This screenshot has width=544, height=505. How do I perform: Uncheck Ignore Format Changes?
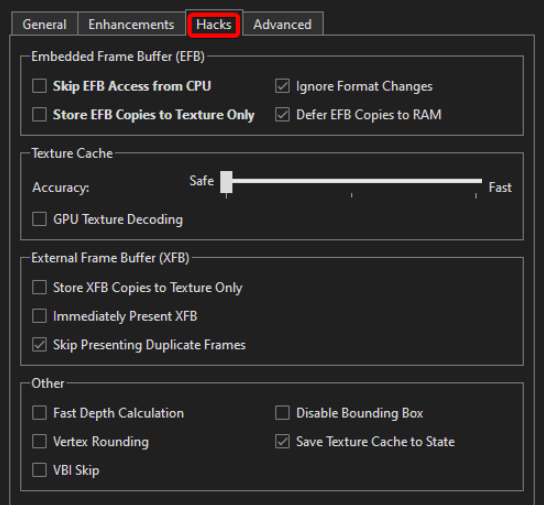(x=282, y=86)
